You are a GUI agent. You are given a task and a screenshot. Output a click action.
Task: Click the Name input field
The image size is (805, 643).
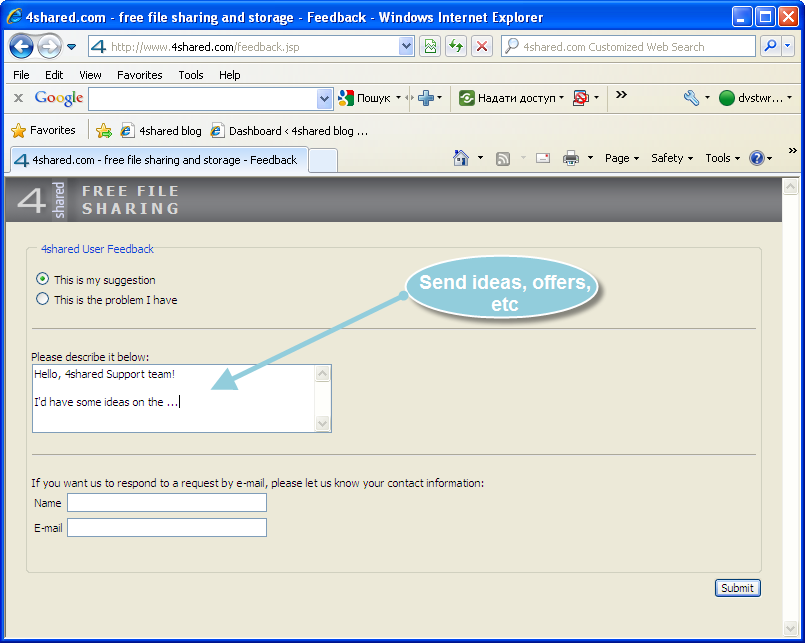click(167, 503)
